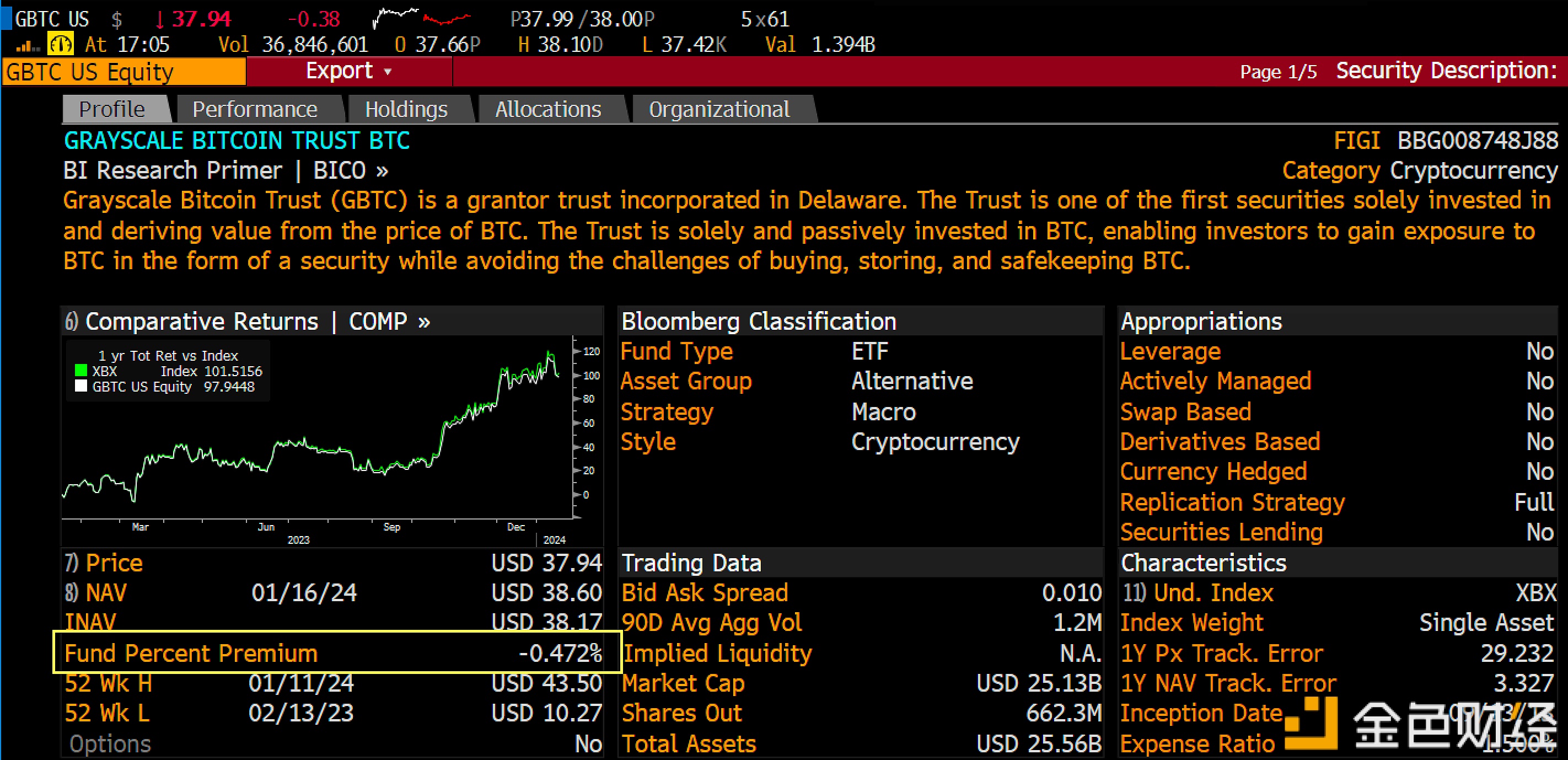Click the Options row label

point(110,743)
